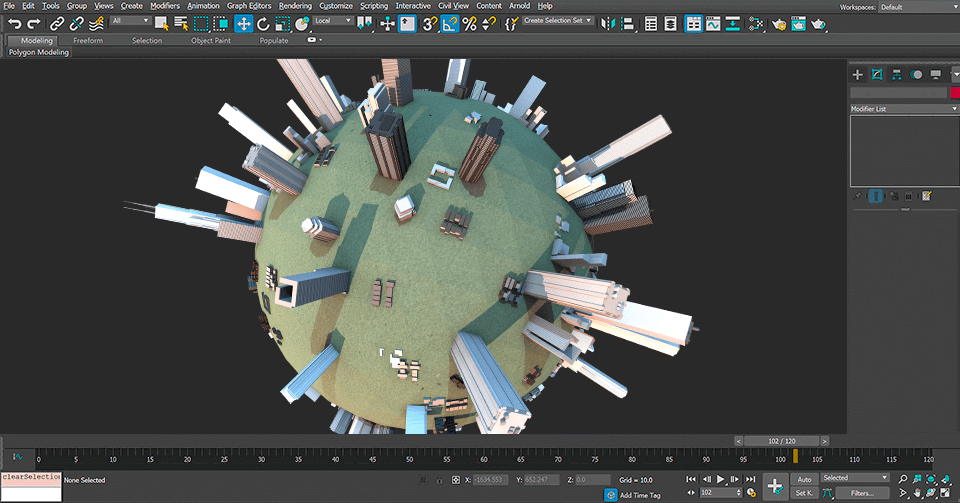960x503 pixels.
Task: Toggle Auto key mode
Action: coord(804,479)
